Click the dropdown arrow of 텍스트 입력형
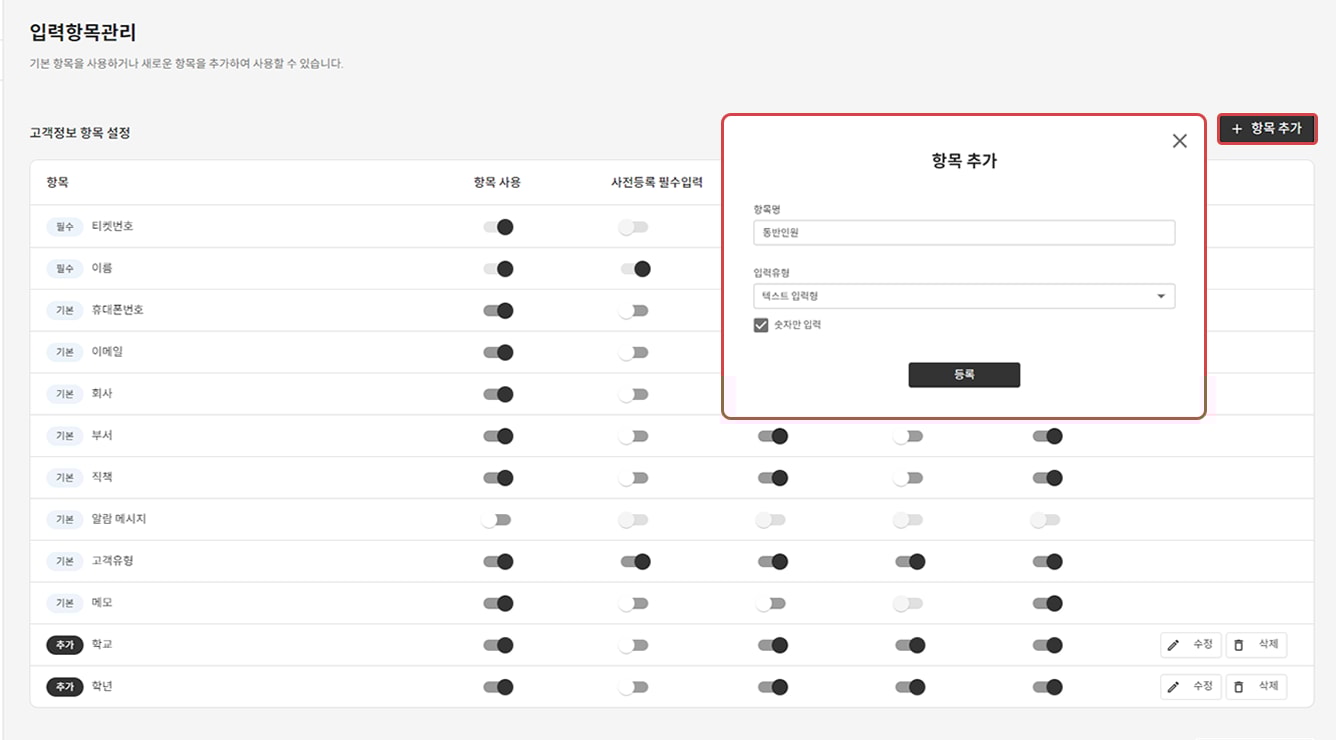The height and width of the screenshot is (740, 1336). point(1160,297)
